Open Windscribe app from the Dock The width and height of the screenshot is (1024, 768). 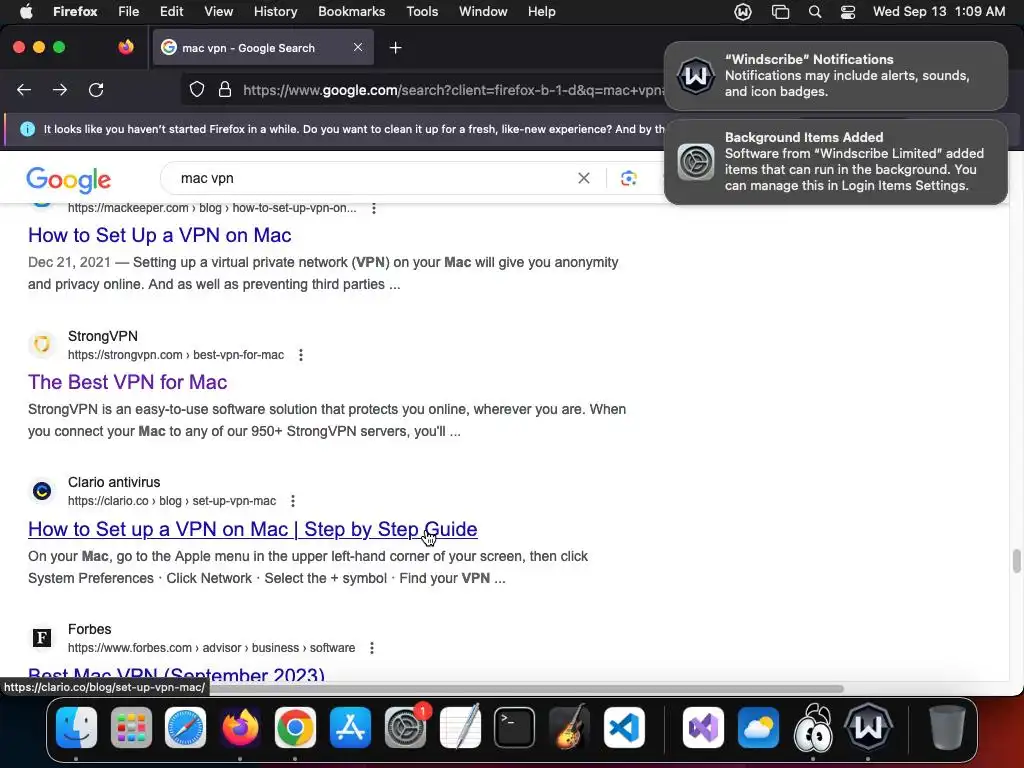pos(868,728)
